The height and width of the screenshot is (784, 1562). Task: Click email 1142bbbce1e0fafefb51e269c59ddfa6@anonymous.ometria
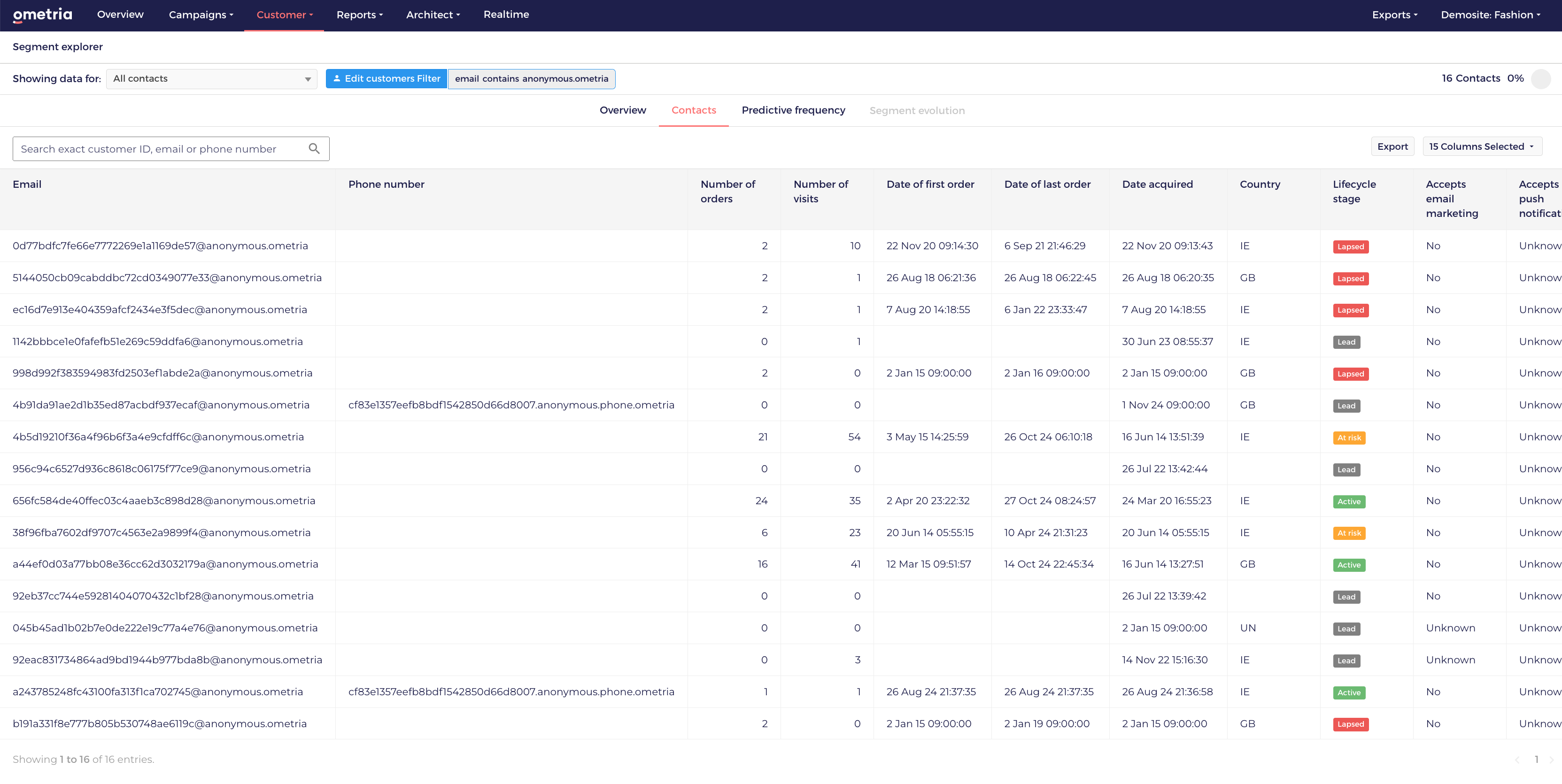click(158, 342)
